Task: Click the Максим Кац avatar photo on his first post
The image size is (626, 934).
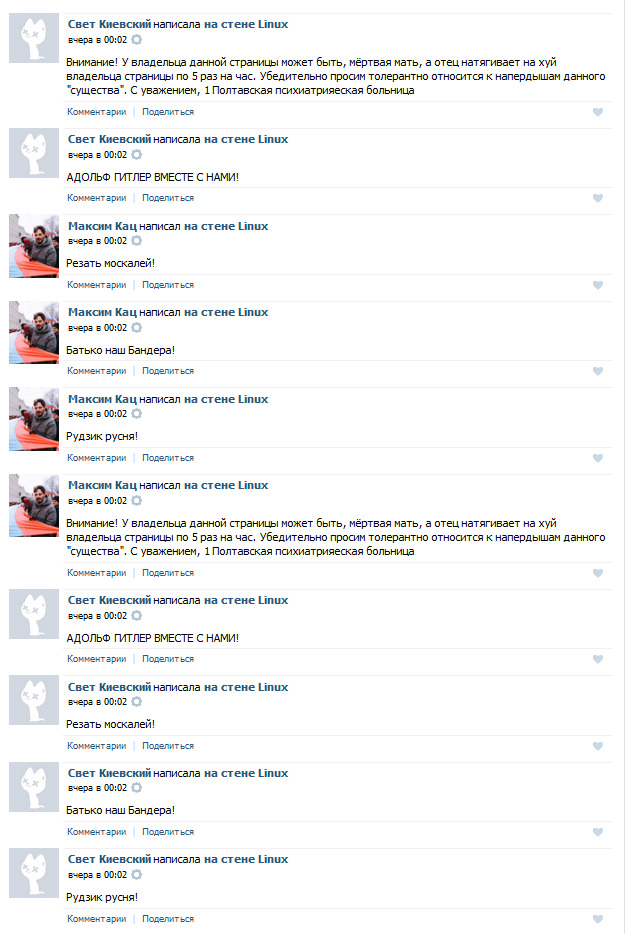Action: point(34,246)
